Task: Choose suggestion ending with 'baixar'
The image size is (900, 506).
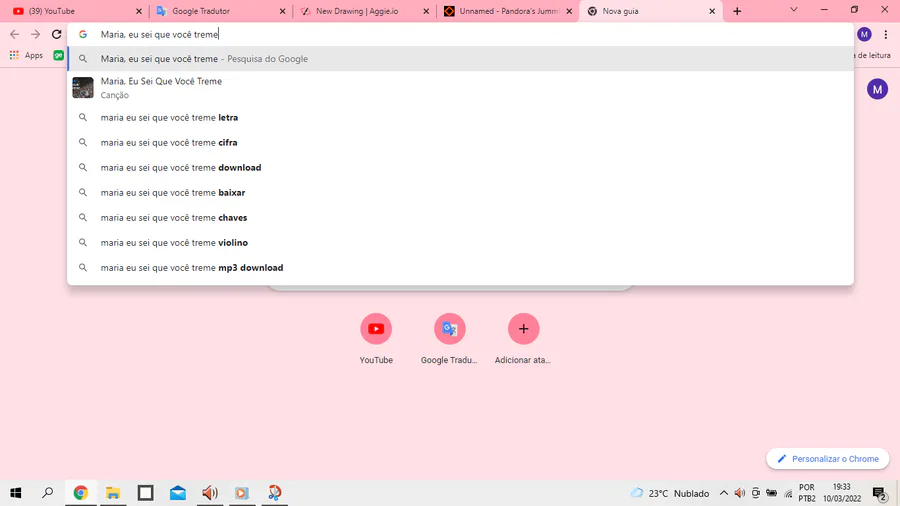Action: [x=460, y=193]
